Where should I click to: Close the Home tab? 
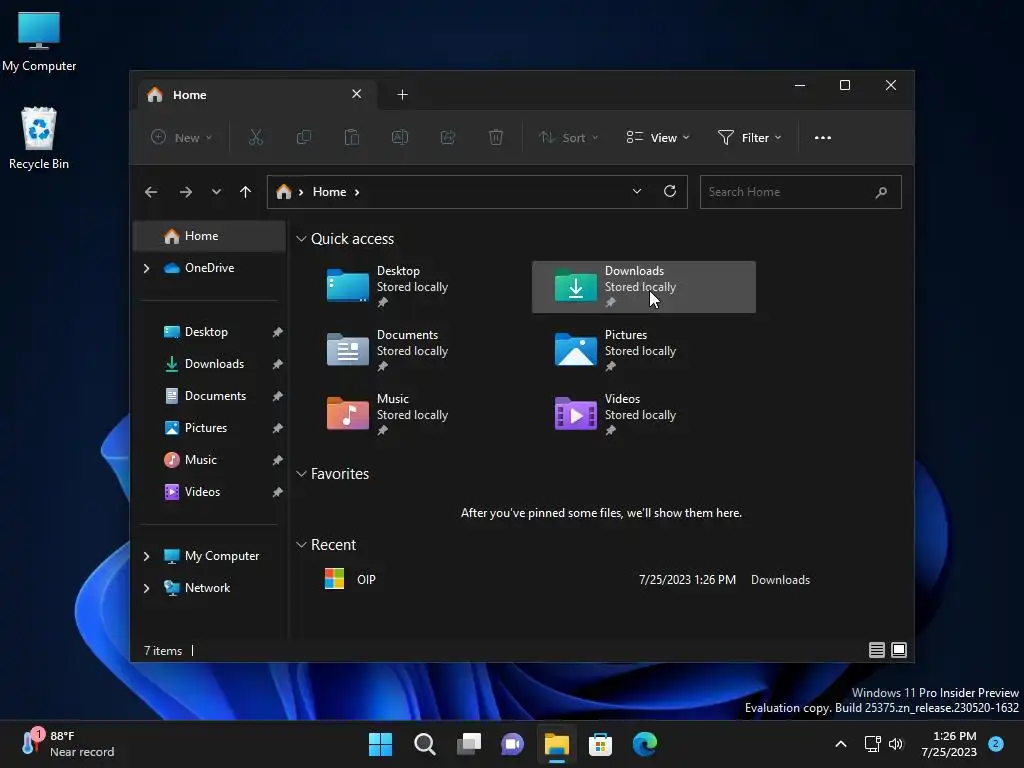click(357, 94)
